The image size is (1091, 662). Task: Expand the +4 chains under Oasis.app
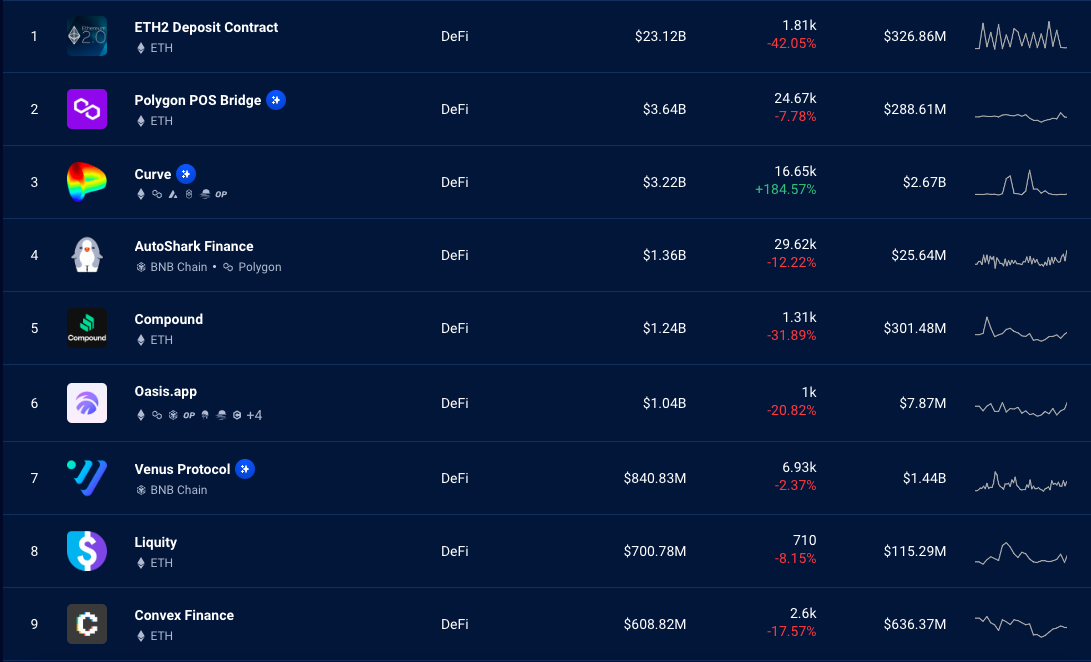255,416
